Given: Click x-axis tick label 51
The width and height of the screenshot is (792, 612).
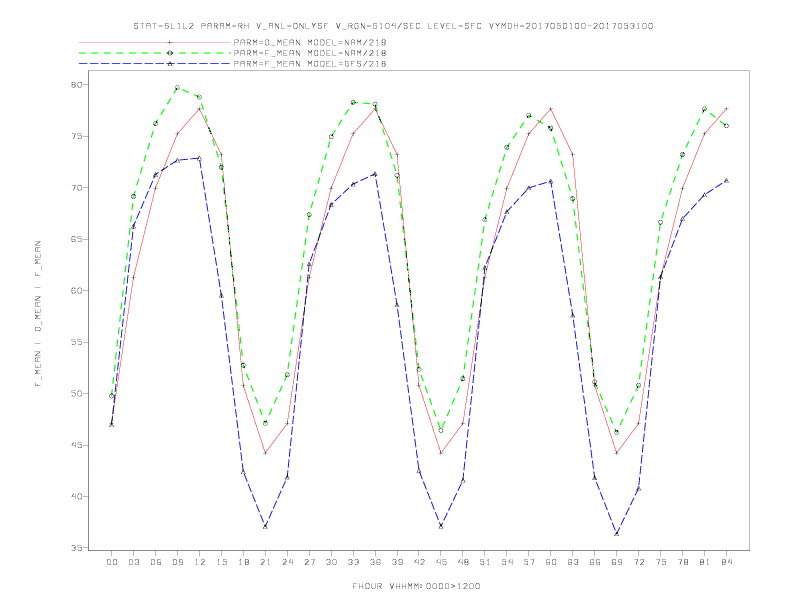Looking at the screenshot, I should point(485,562).
